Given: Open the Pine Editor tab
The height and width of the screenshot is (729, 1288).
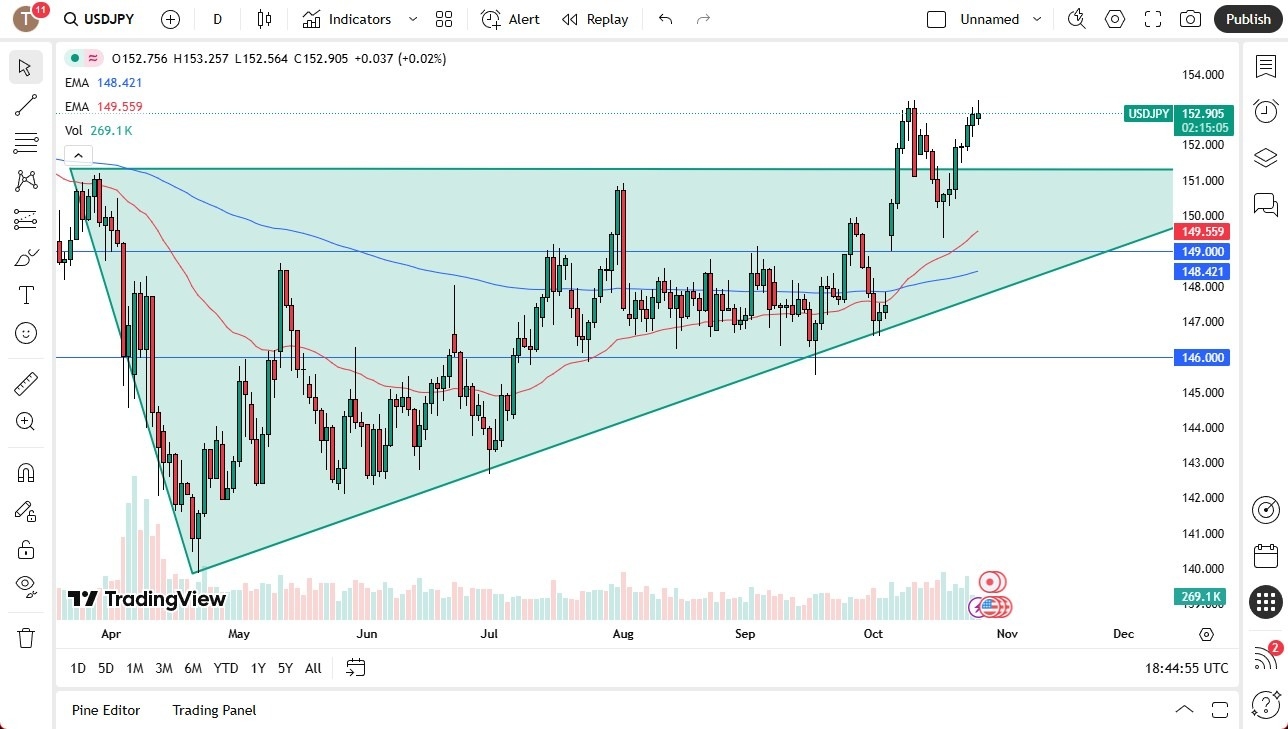Looking at the screenshot, I should point(105,710).
